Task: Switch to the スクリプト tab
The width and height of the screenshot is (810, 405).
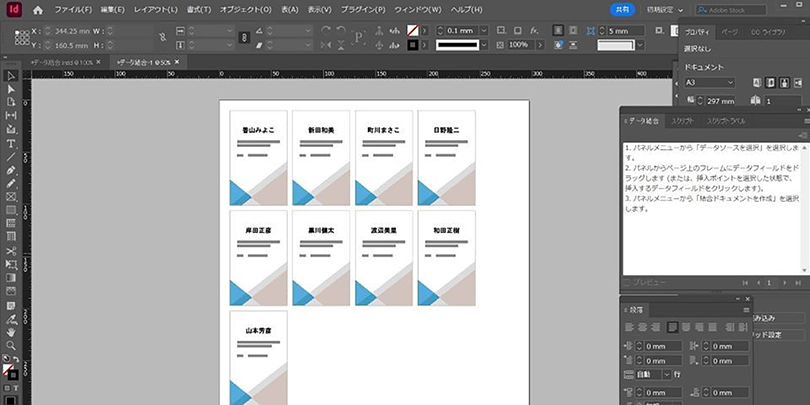Action: point(683,120)
